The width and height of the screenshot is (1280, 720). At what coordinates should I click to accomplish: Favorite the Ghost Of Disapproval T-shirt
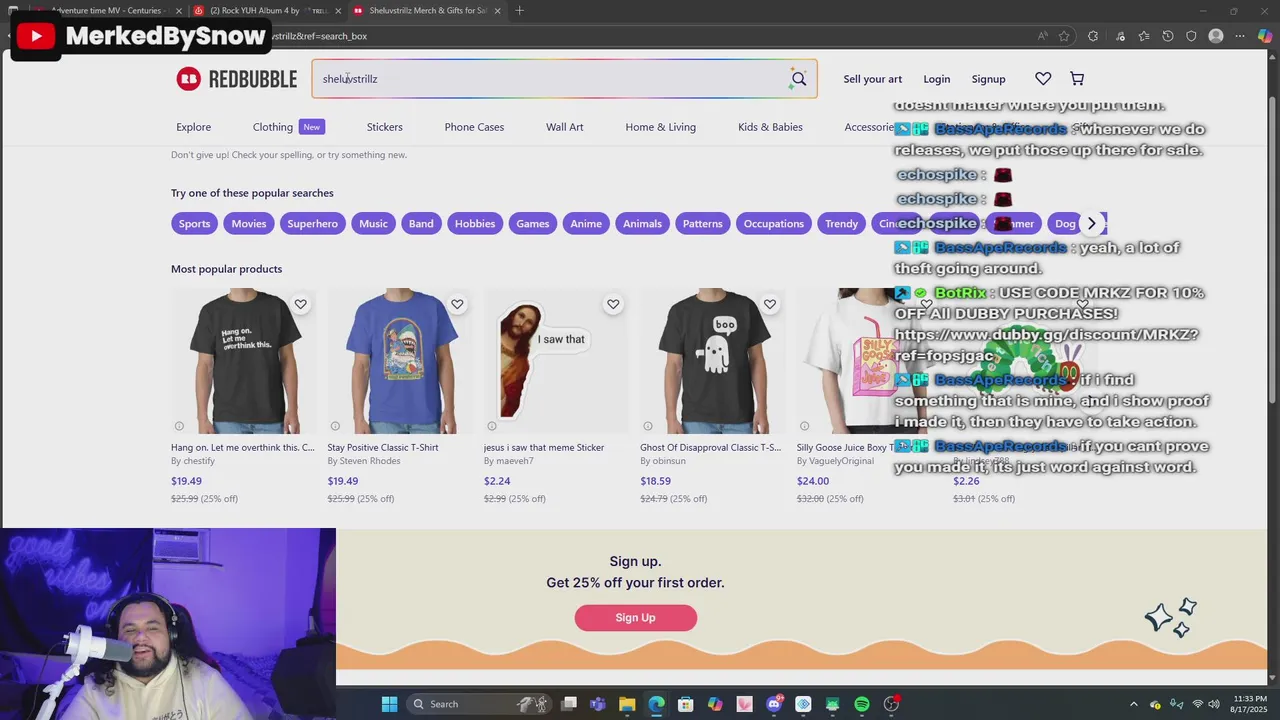click(770, 304)
